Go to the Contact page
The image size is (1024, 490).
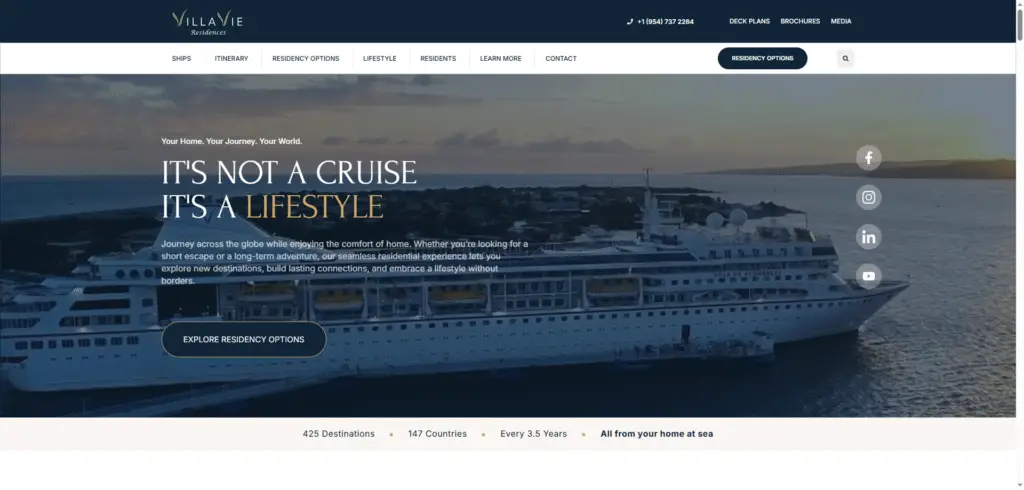[561, 58]
